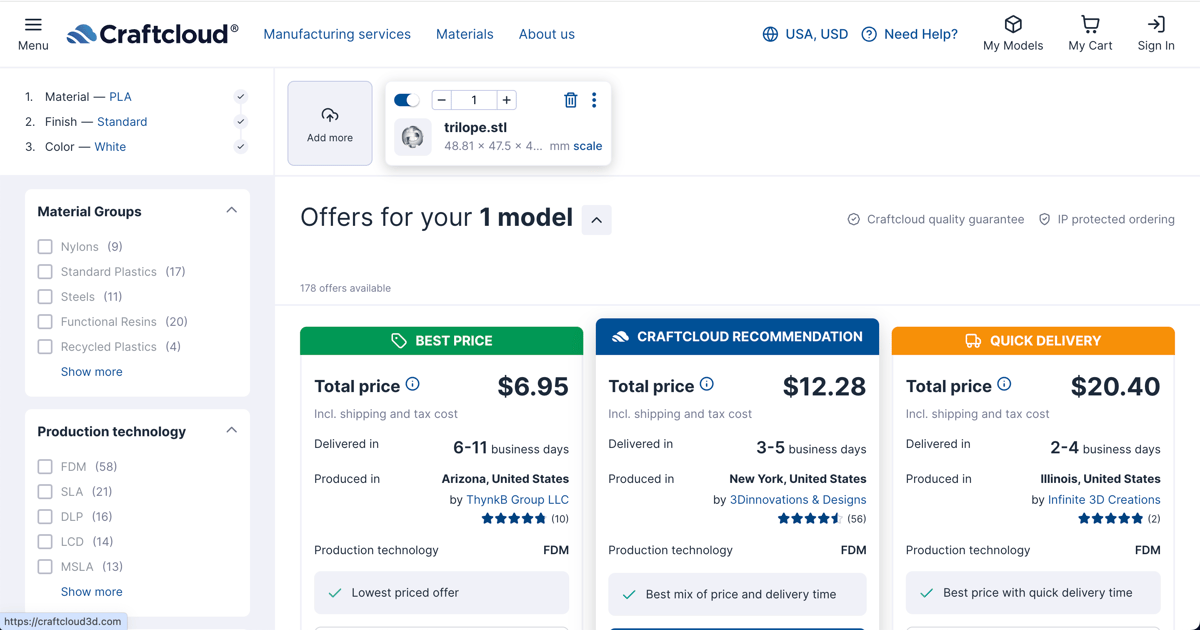The image size is (1200, 630).
Task: Change Color White selection
Action: click(110, 147)
